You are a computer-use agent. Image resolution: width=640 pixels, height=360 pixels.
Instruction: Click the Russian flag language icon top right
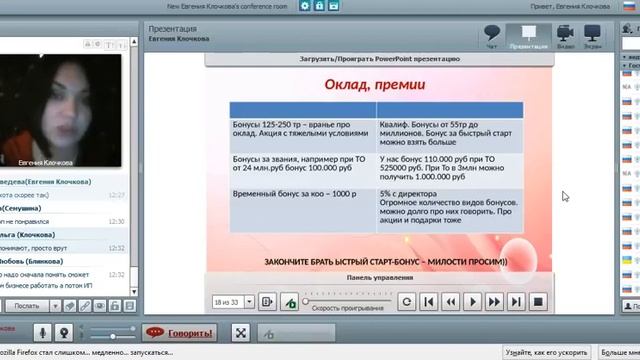[629, 6]
